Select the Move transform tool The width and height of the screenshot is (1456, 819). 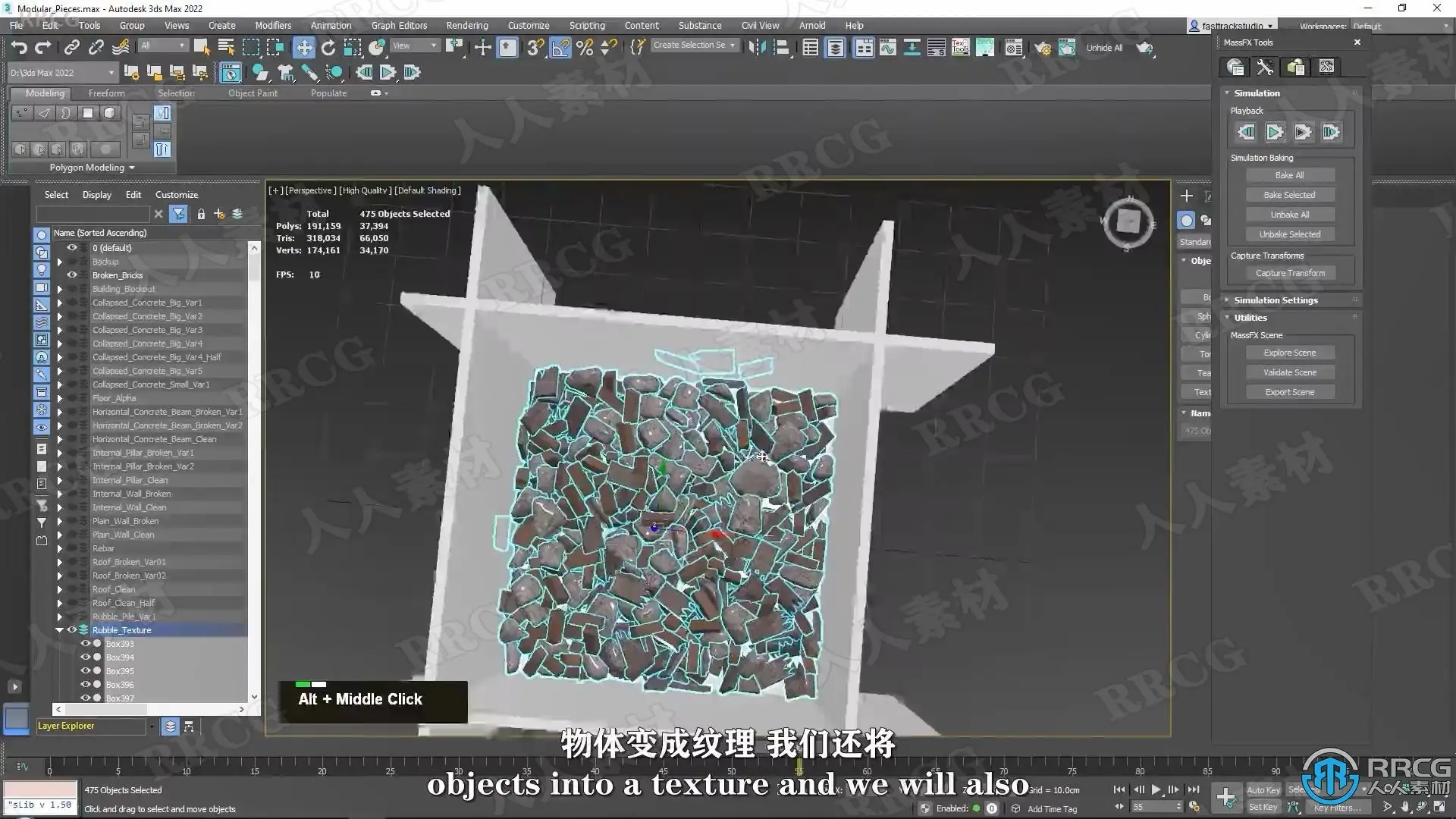(303, 48)
